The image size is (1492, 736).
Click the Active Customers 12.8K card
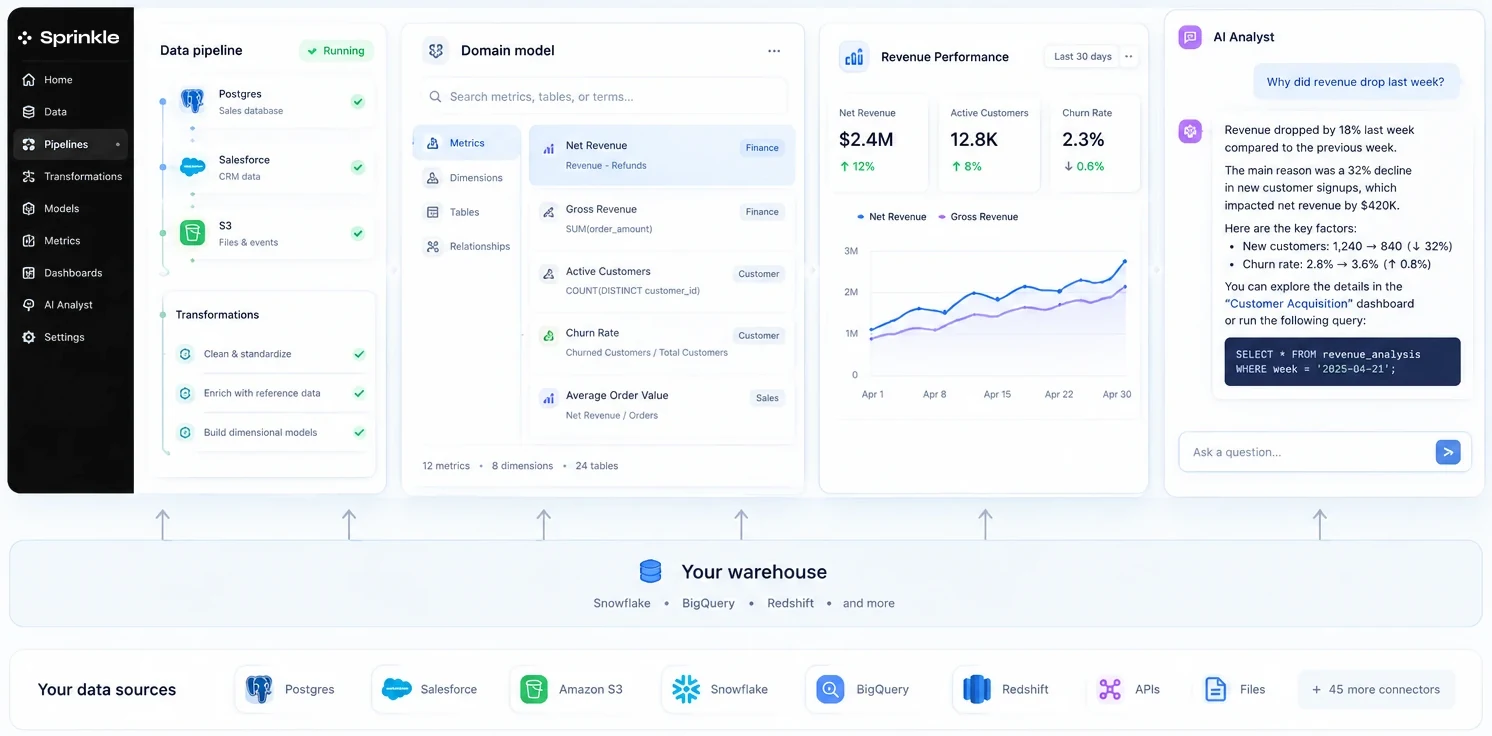pos(990,143)
